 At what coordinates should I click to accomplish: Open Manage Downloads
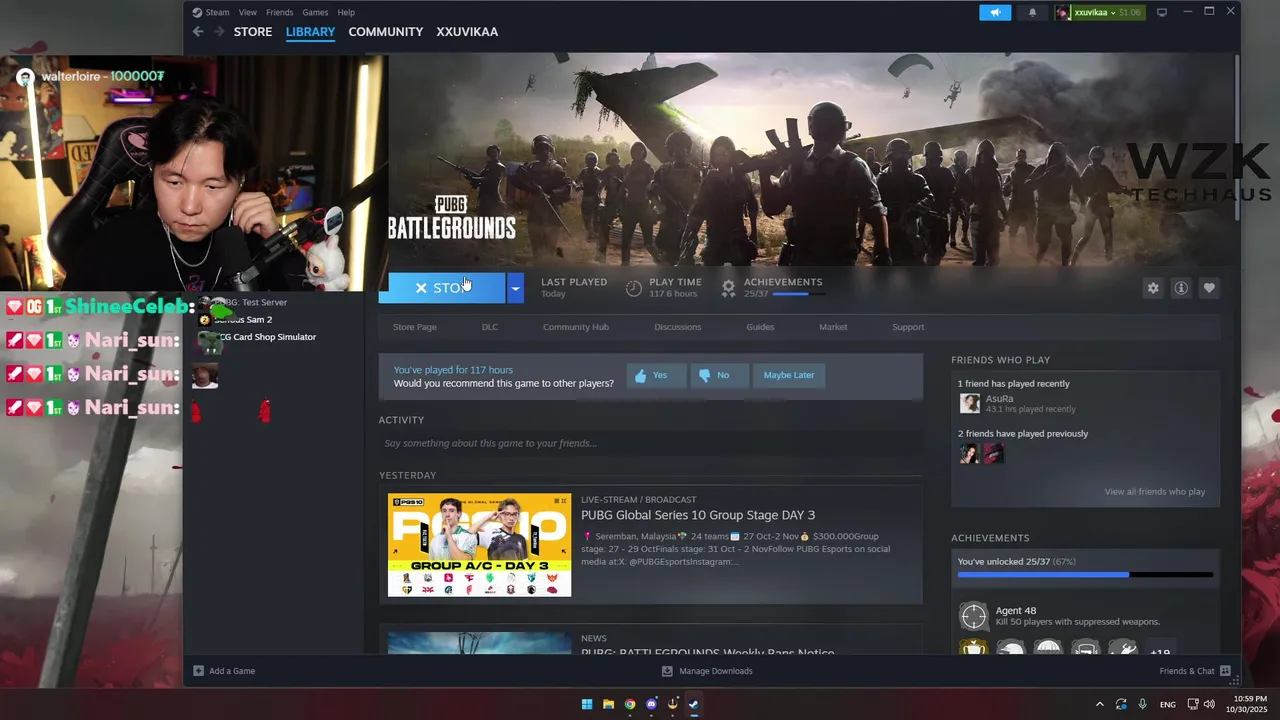pos(707,671)
